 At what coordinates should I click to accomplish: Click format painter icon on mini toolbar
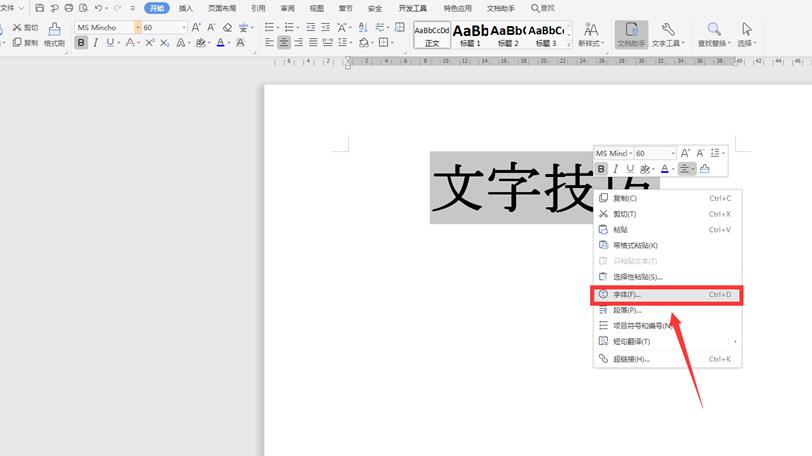(x=704, y=169)
